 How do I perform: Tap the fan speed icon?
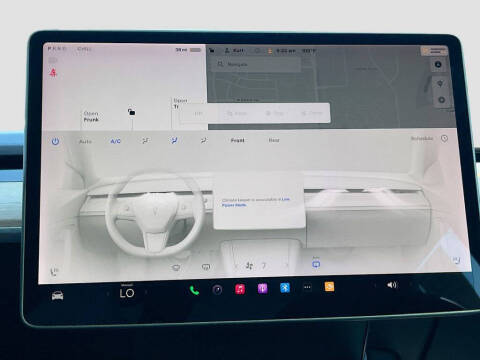[249, 266]
